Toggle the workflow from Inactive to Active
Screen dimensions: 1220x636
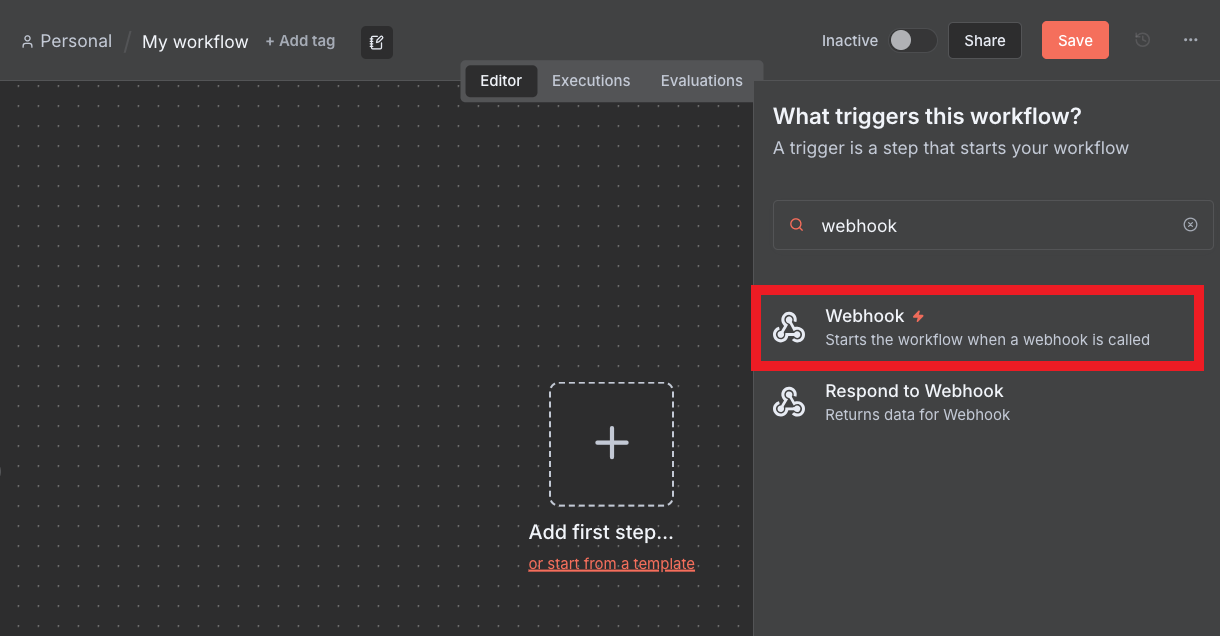pos(912,40)
